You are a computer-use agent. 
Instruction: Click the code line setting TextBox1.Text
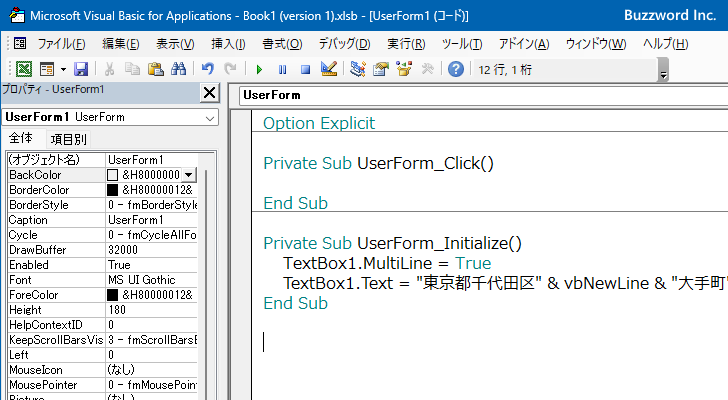click(505, 283)
